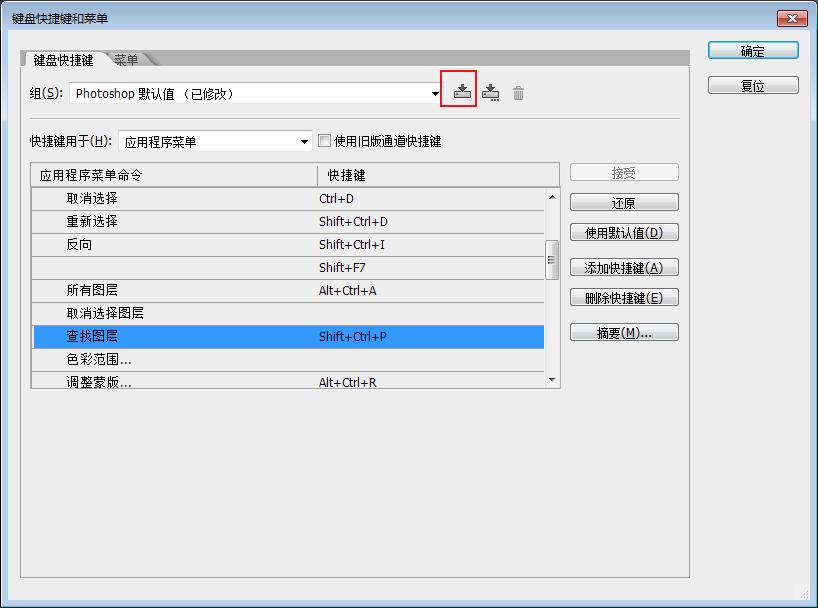Click the 复位 reset button
The height and width of the screenshot is (608, 818).
coord(753,85)
